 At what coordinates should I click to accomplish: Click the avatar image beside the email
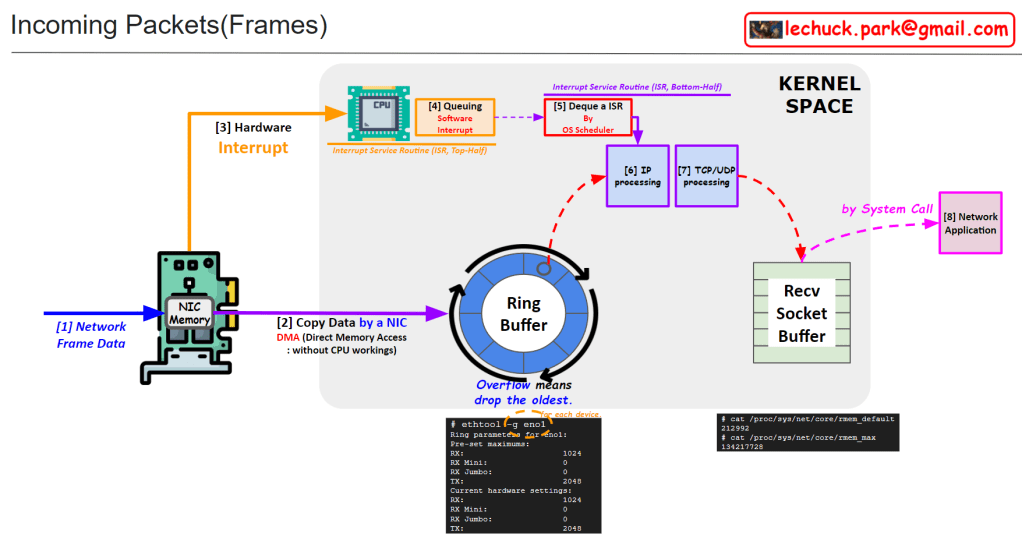(x=765, y=30)
